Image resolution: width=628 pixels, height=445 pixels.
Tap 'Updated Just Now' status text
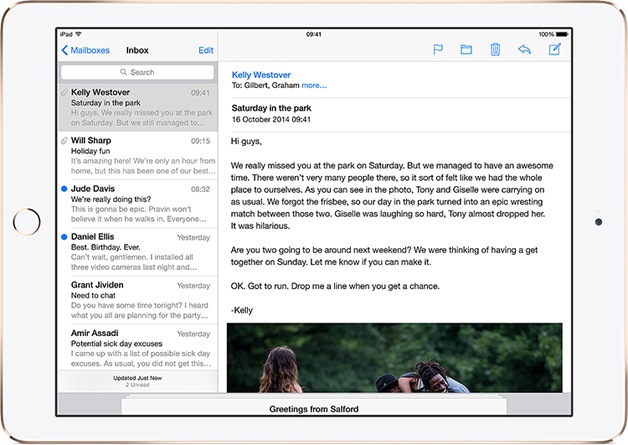click(x=137, y=378)
